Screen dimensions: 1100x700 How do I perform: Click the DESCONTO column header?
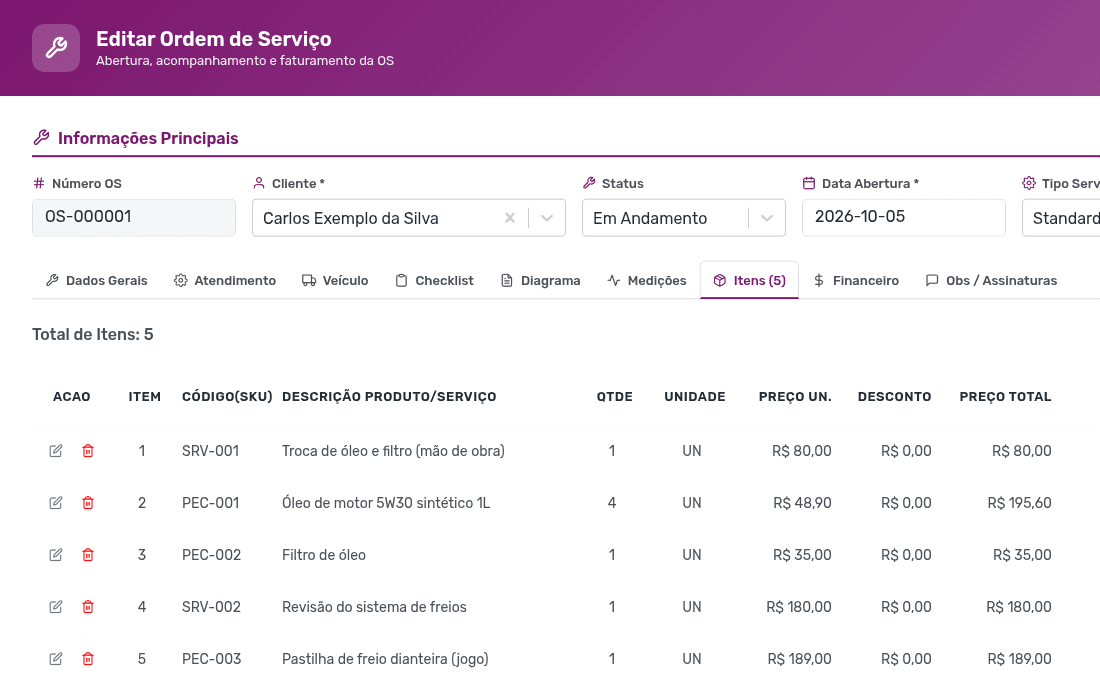[x=894, y=397]
